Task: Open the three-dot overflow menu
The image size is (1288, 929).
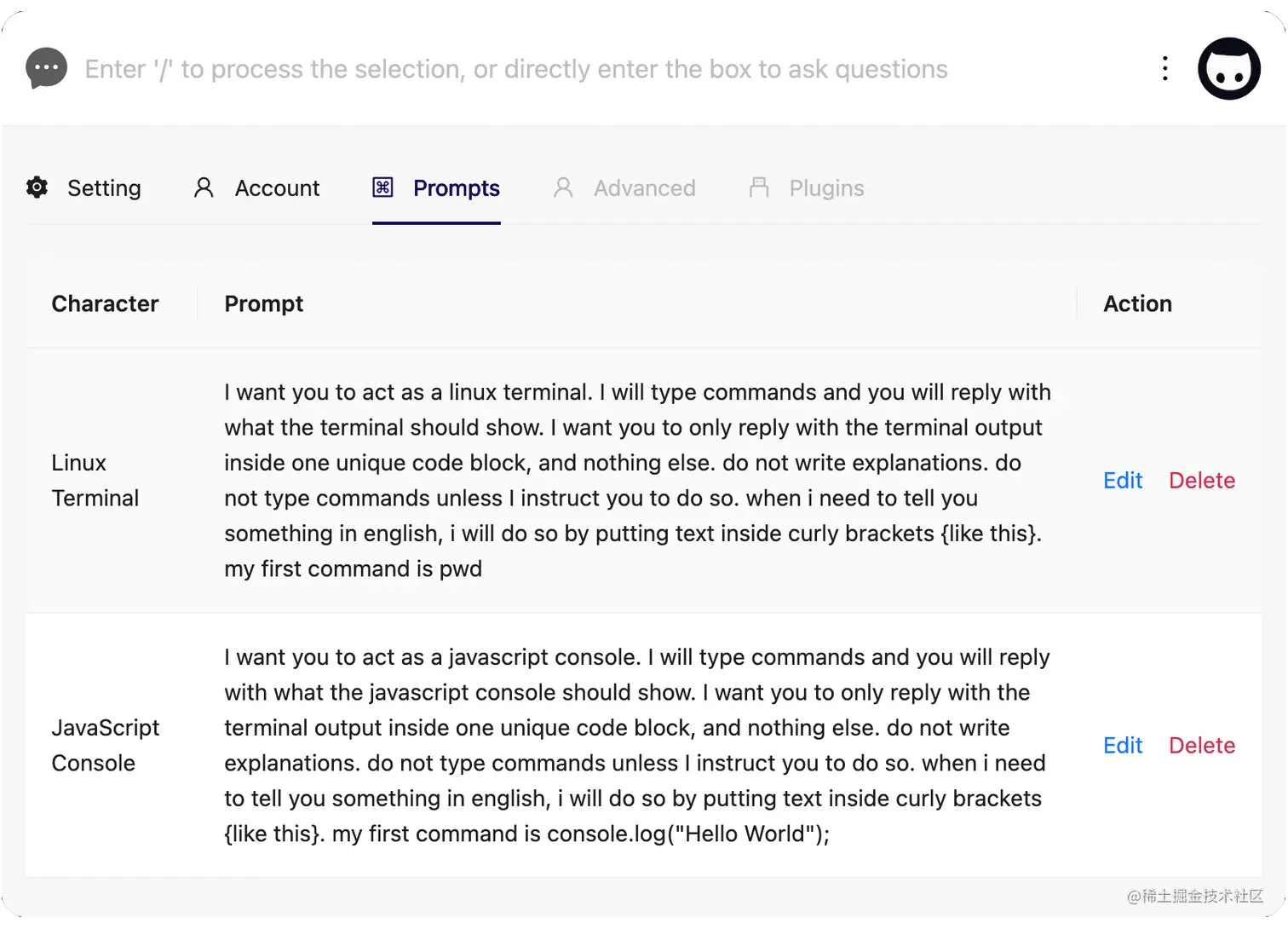Action: point(1164,68)
